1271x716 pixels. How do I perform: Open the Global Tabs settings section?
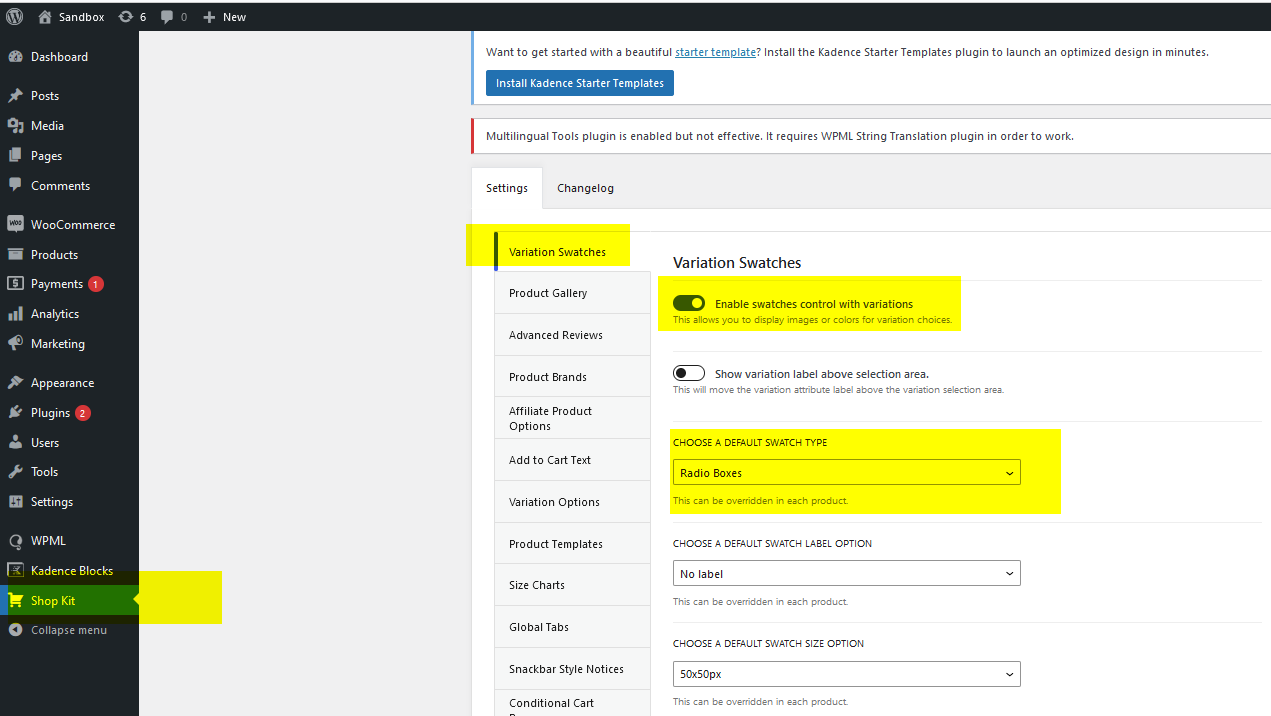(572, 627)
